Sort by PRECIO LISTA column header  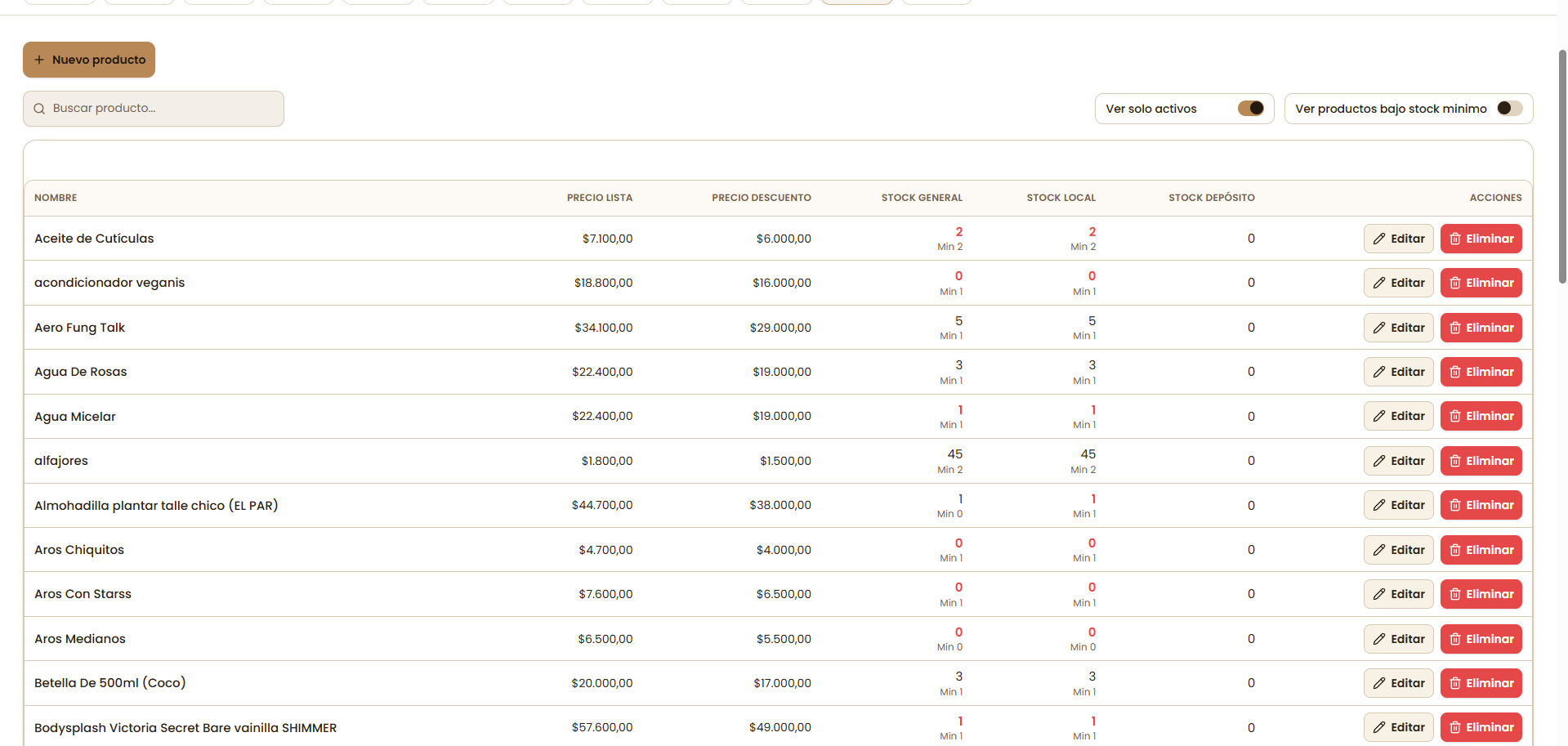click(x=600, y=198)
